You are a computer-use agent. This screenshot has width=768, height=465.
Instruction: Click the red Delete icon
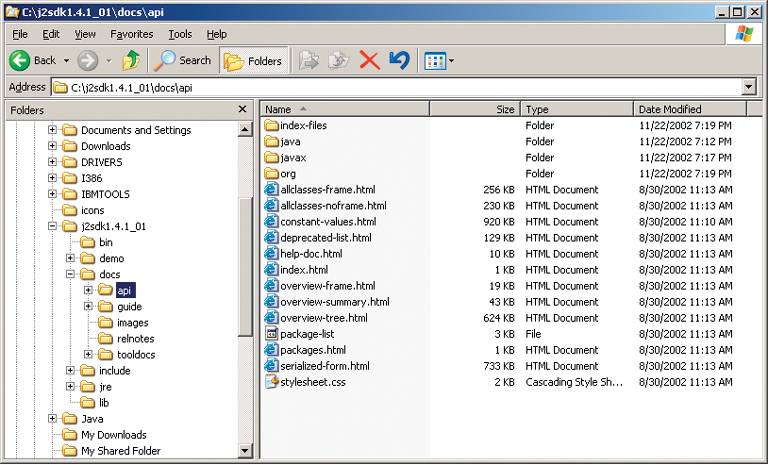369,60
